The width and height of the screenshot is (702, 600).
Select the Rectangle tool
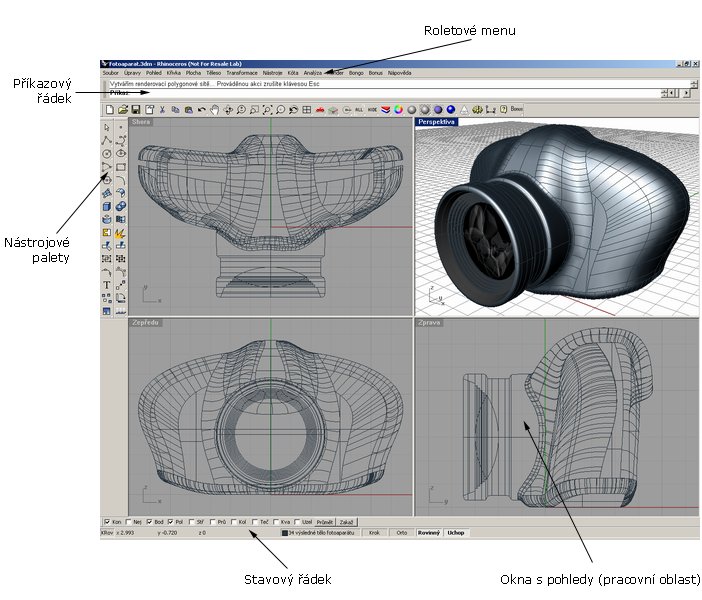(120, 167)
